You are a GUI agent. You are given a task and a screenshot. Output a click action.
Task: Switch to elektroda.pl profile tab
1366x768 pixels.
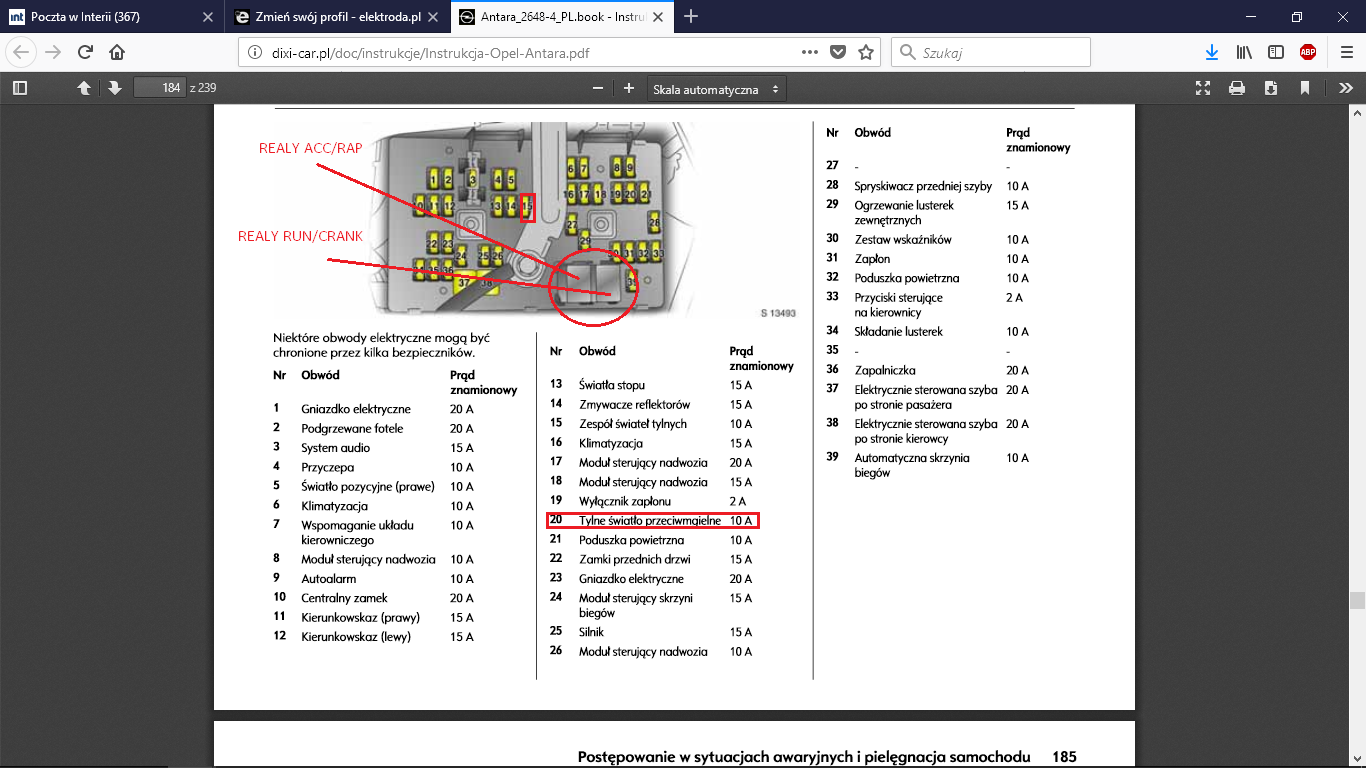point(337,17)
